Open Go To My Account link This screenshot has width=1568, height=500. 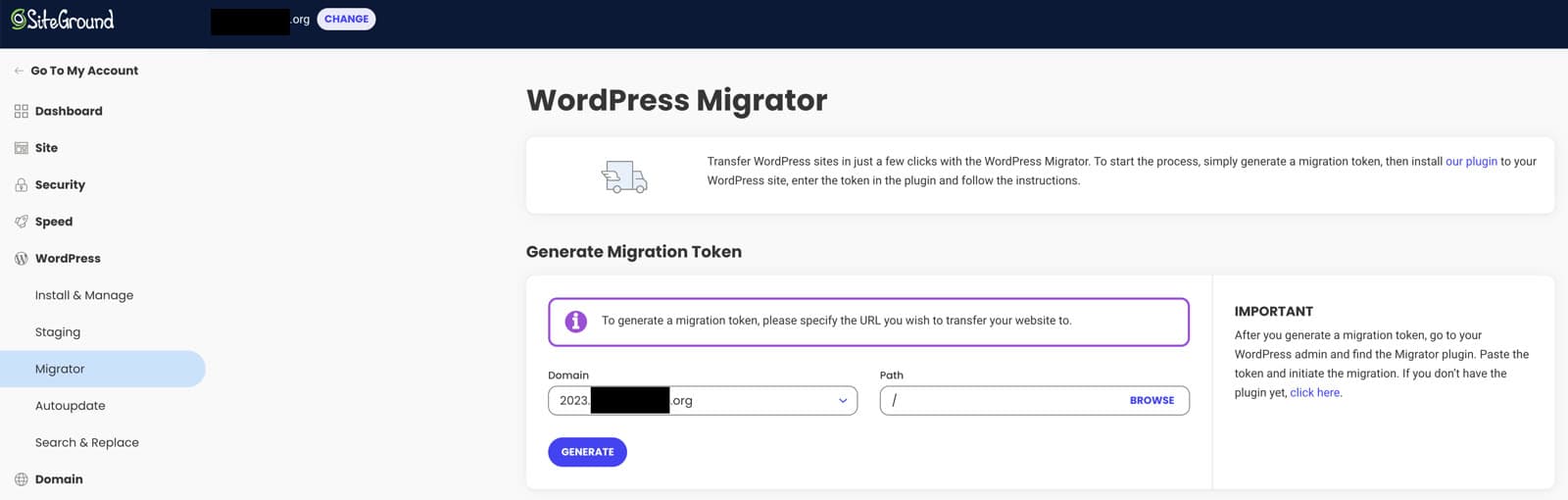pyautogui.click(x=84, y=71)
